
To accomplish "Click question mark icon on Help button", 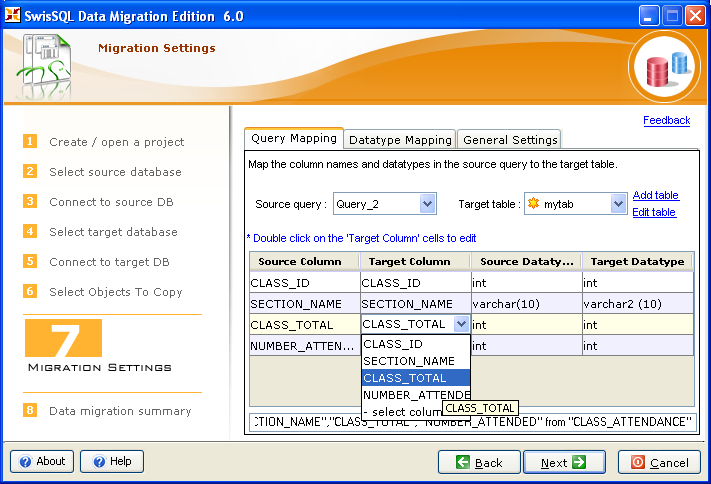I will pyautogui.click(x=99, y=462).
